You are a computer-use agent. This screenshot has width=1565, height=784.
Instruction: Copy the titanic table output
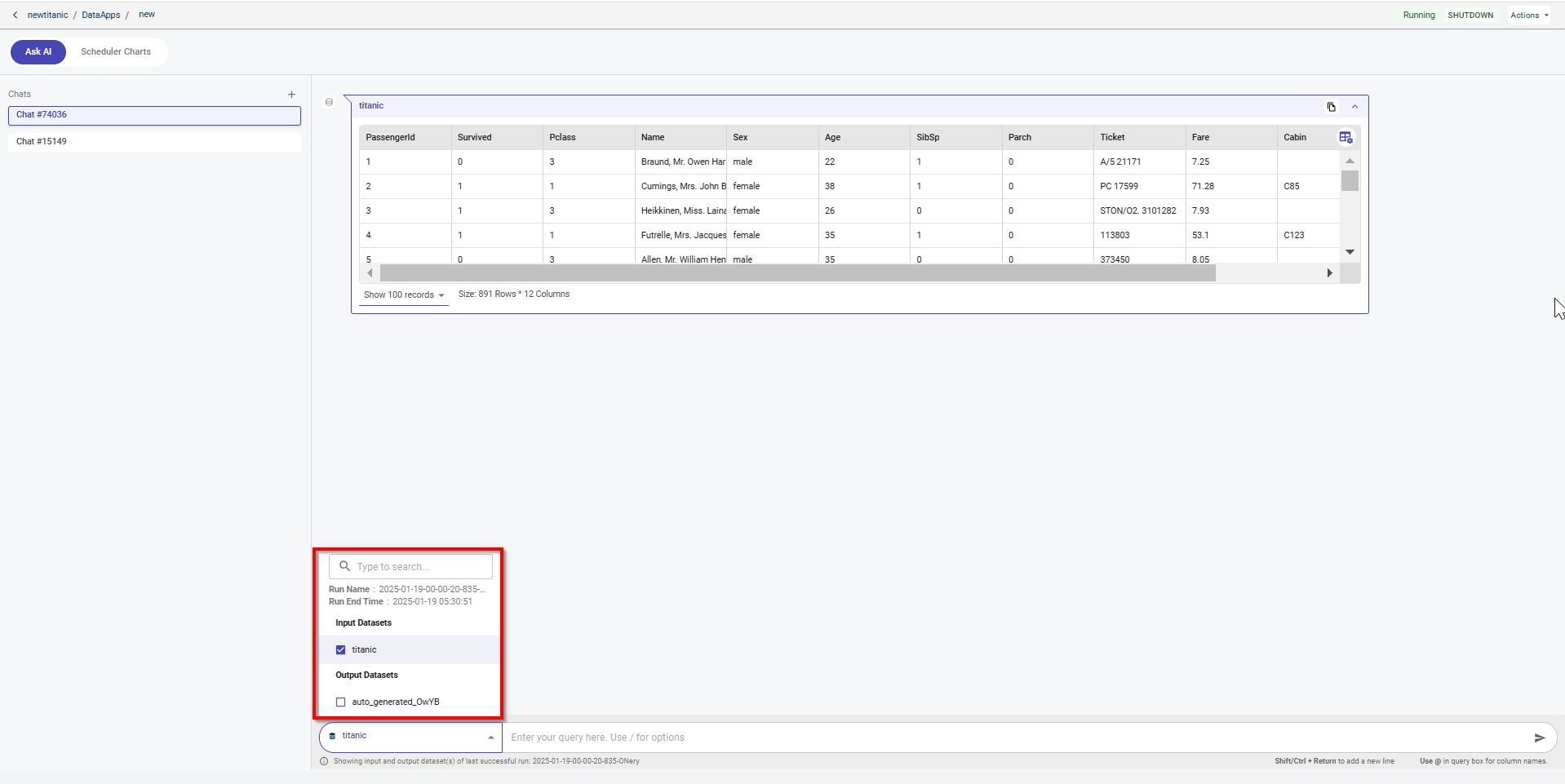(x=1331, y=107)
